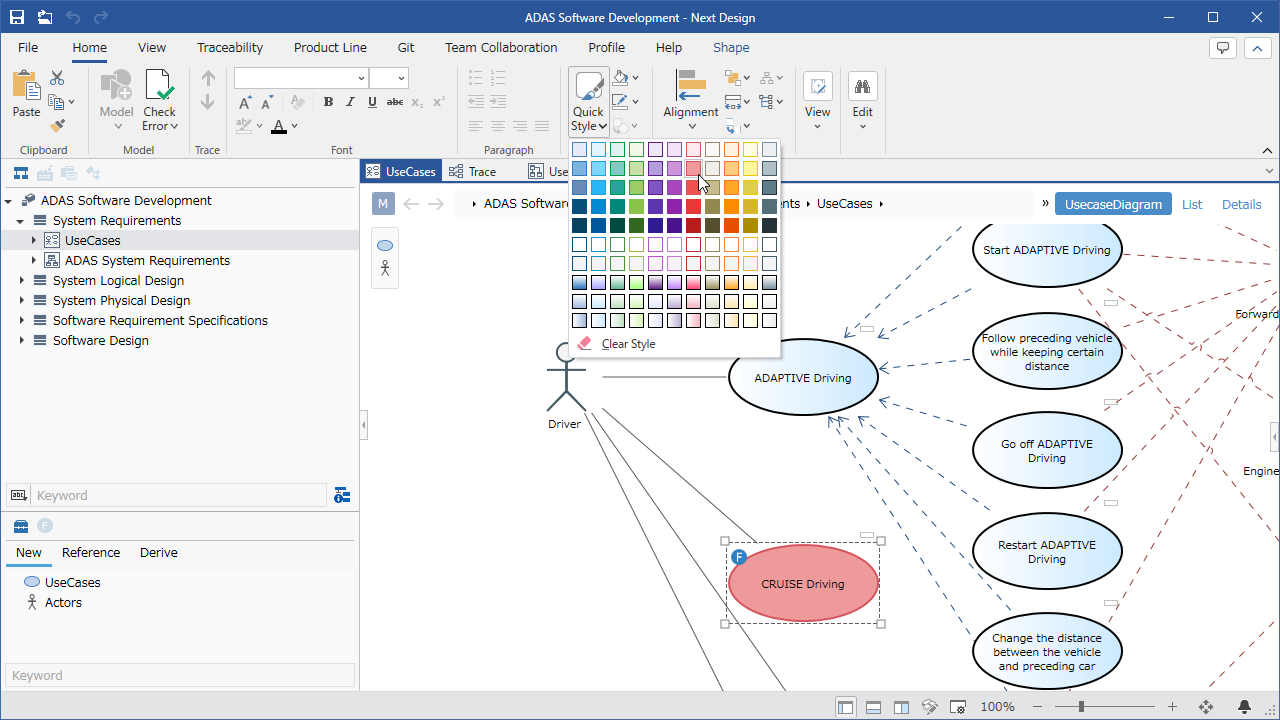The image size is (1280, 720).
Task: Pick the bright orange swatch in fourth row
Action: click(x=731, y=206)
